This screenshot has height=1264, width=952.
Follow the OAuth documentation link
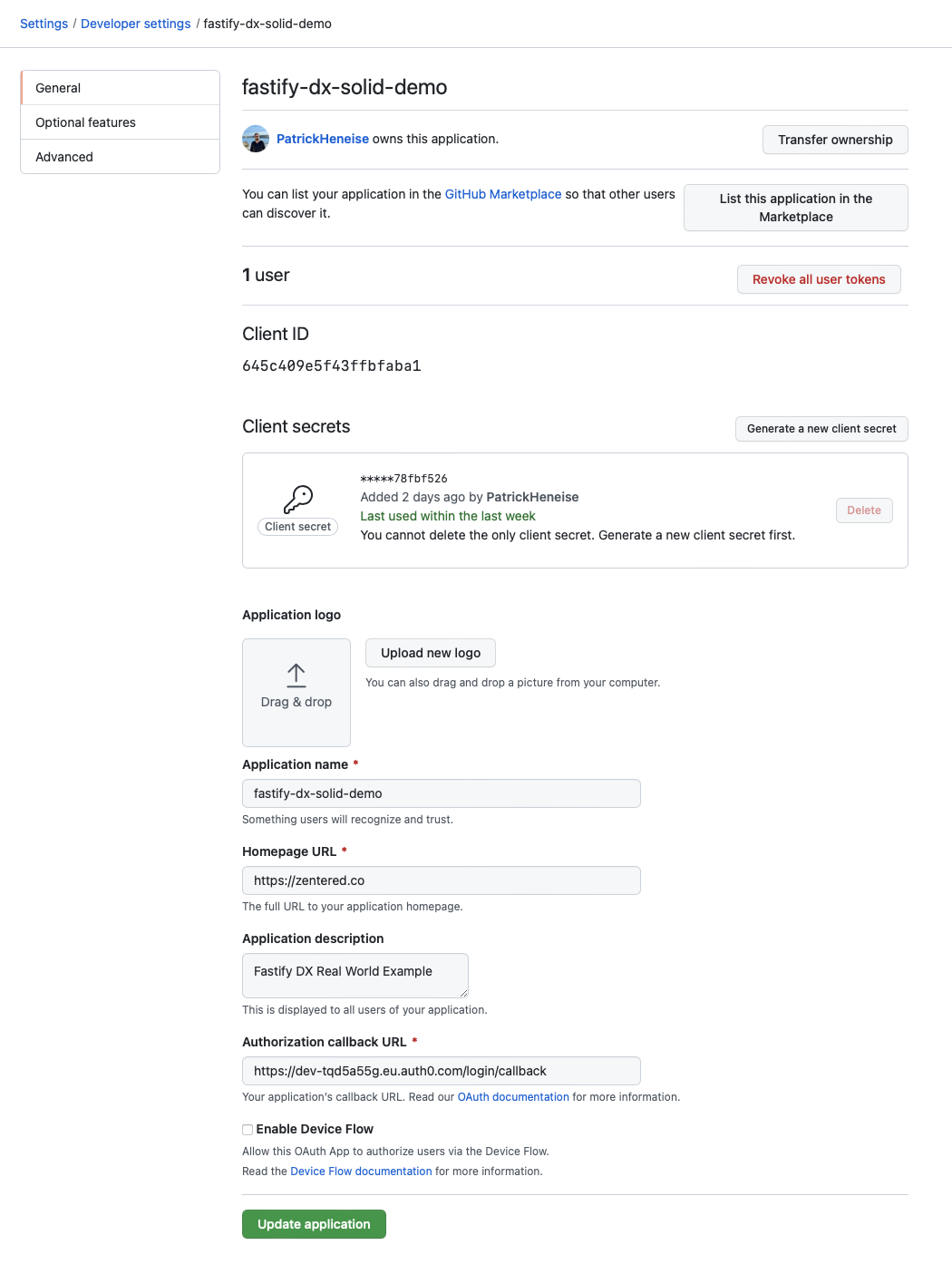pos(513,1096)
